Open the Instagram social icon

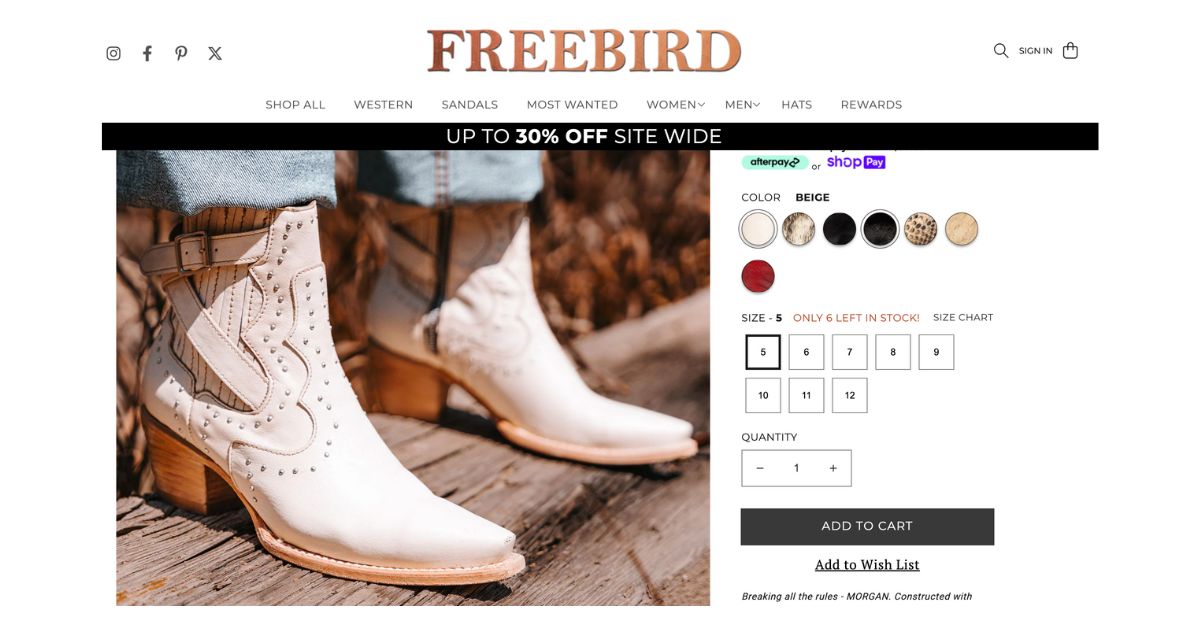114,53
